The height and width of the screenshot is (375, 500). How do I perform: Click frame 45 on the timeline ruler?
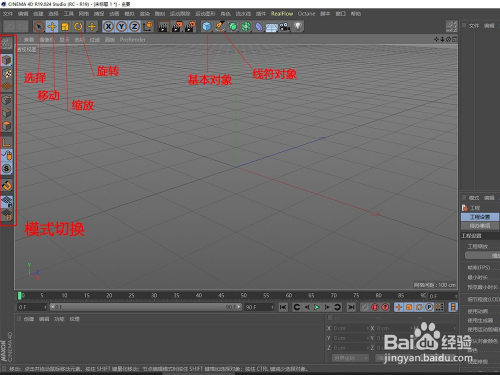pos(221,296)
